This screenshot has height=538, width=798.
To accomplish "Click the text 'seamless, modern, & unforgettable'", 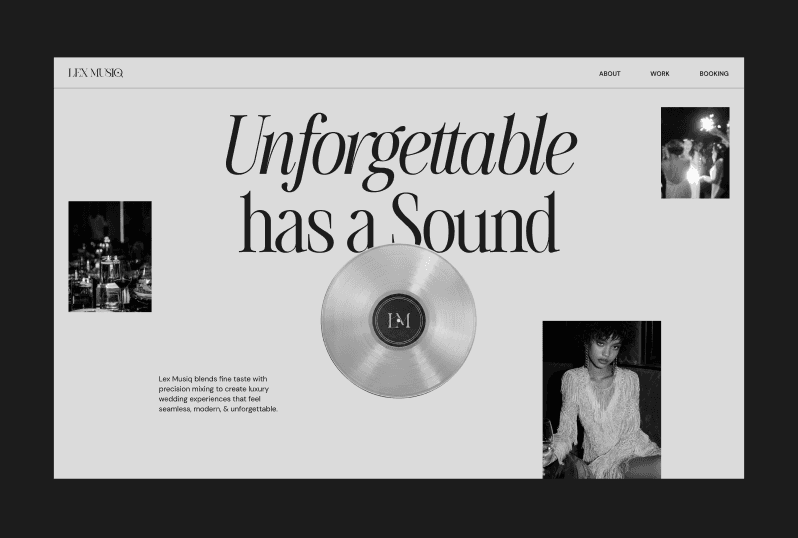I will point(218,409).
